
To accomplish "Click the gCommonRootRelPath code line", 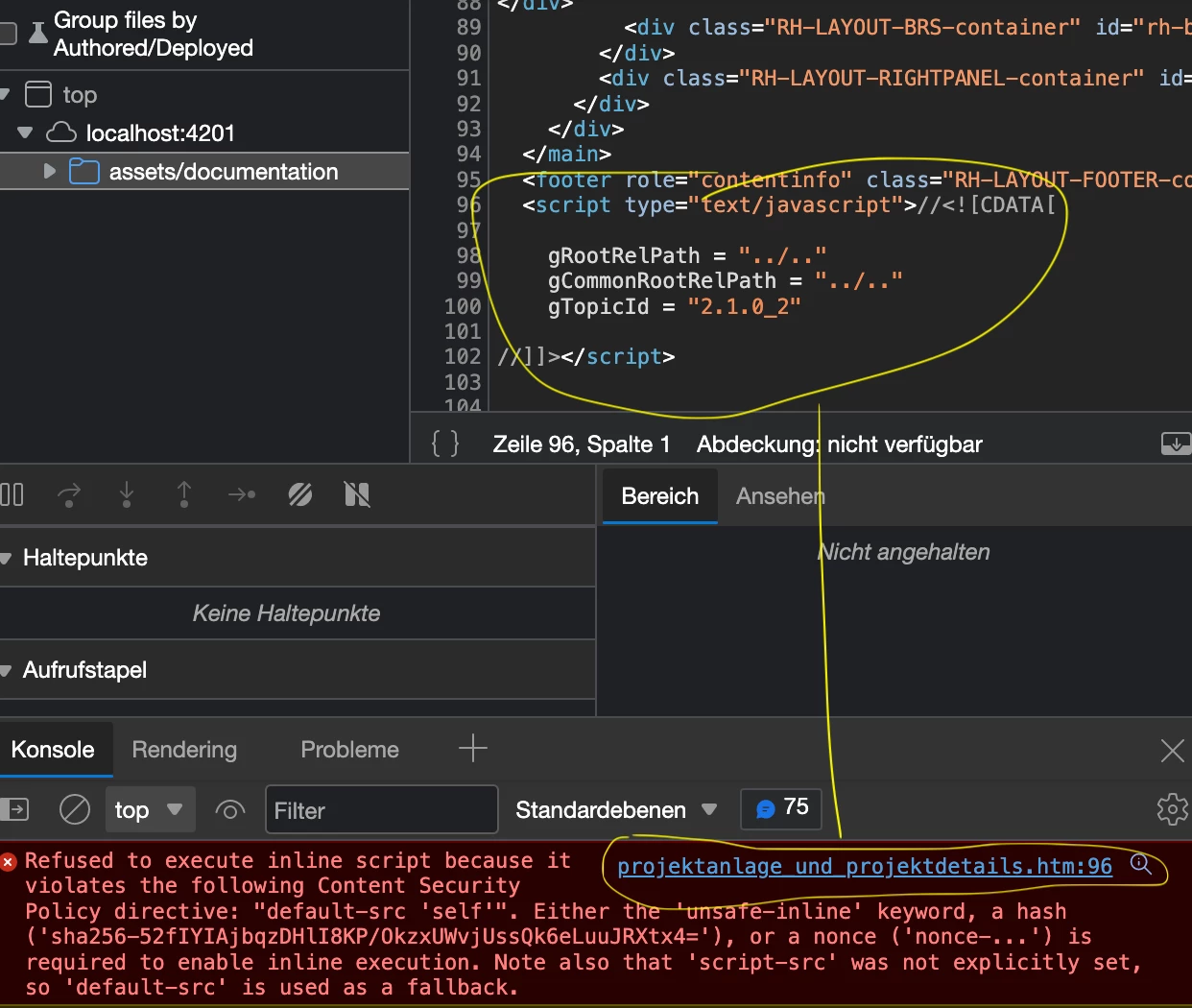I will 725,280.
